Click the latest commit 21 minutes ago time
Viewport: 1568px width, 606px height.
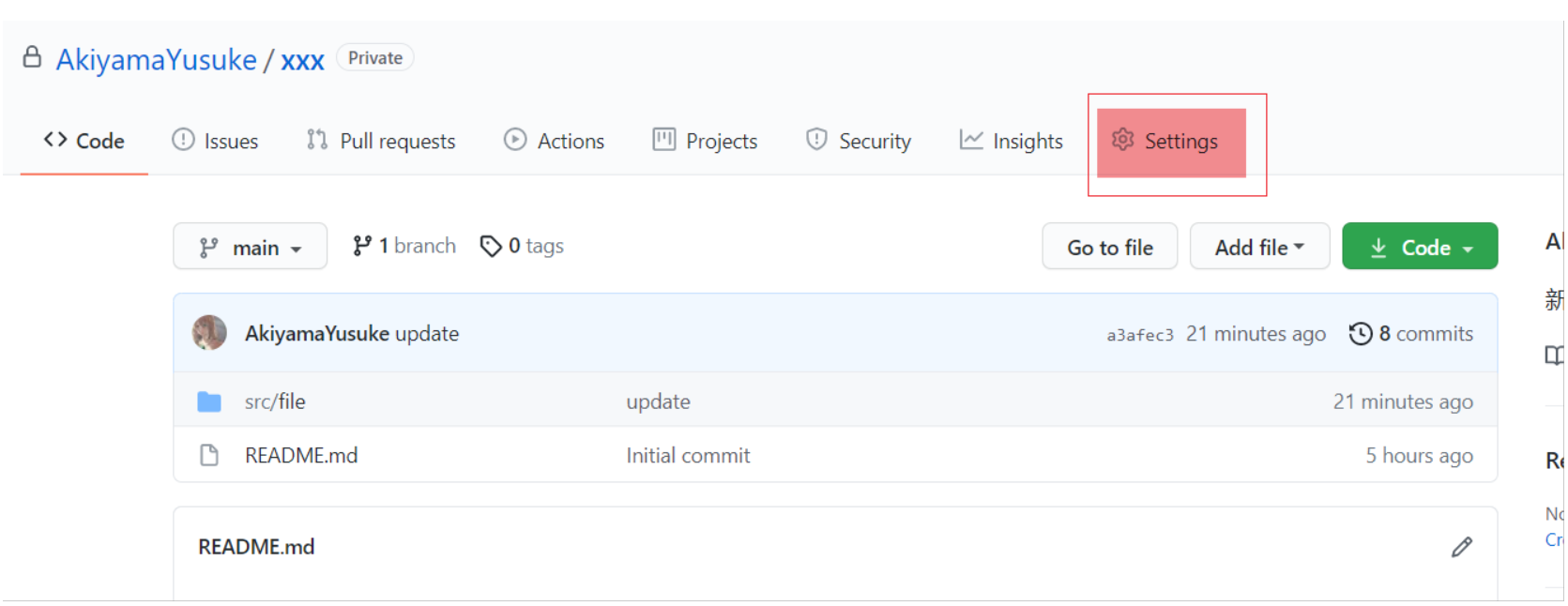pyautogui.click(x=1256, y=334)
